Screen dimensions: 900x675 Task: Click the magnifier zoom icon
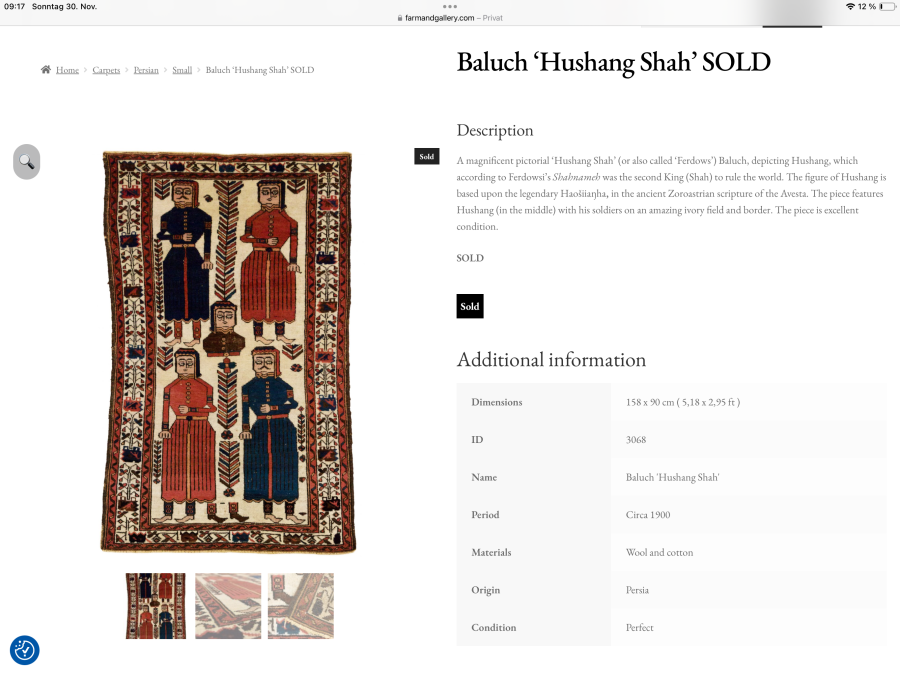[x=26, y=162]
